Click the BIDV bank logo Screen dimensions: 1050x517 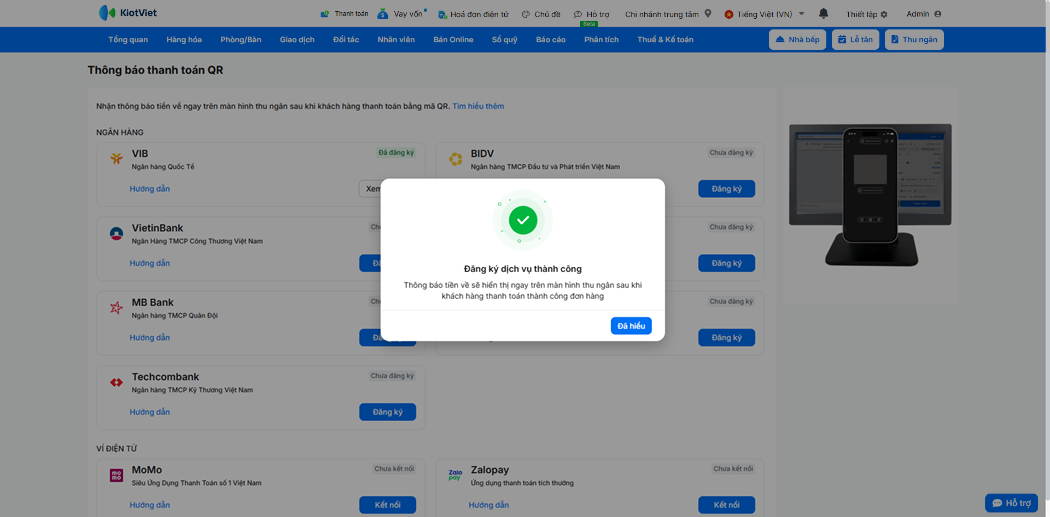[x=455, y=159]
